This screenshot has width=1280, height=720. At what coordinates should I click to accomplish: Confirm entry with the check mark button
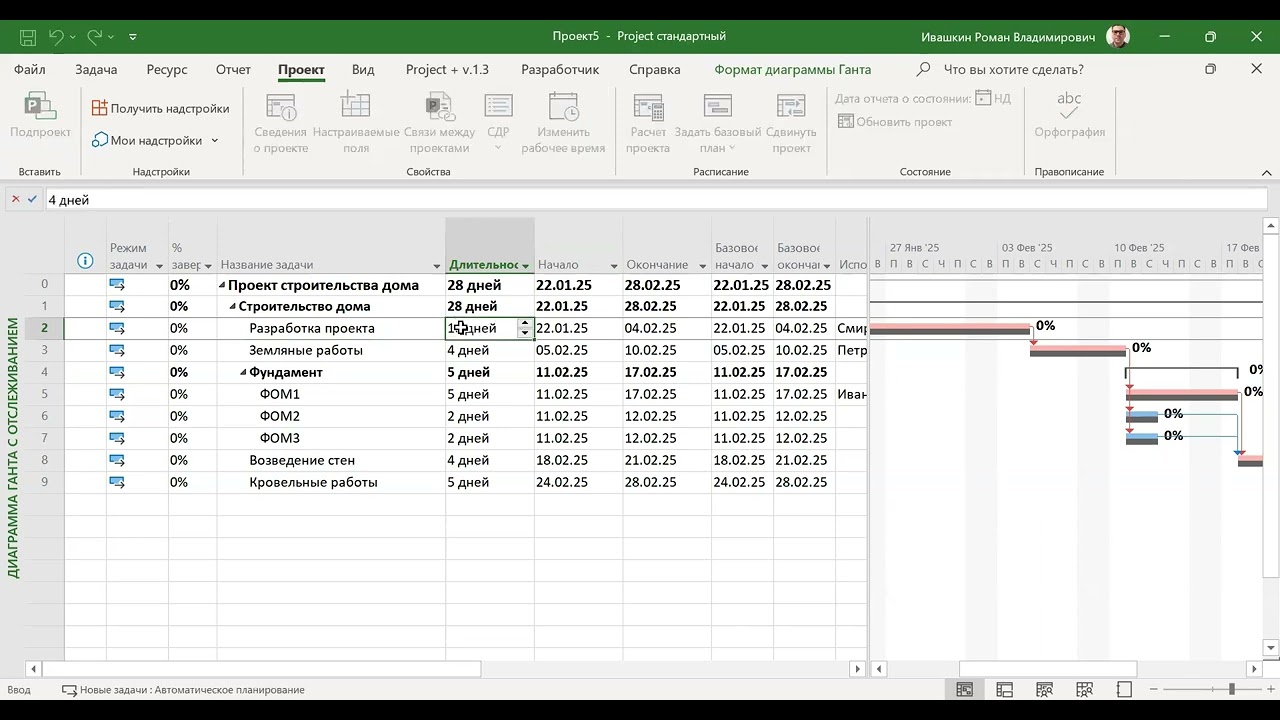click(x=32, y=199)
